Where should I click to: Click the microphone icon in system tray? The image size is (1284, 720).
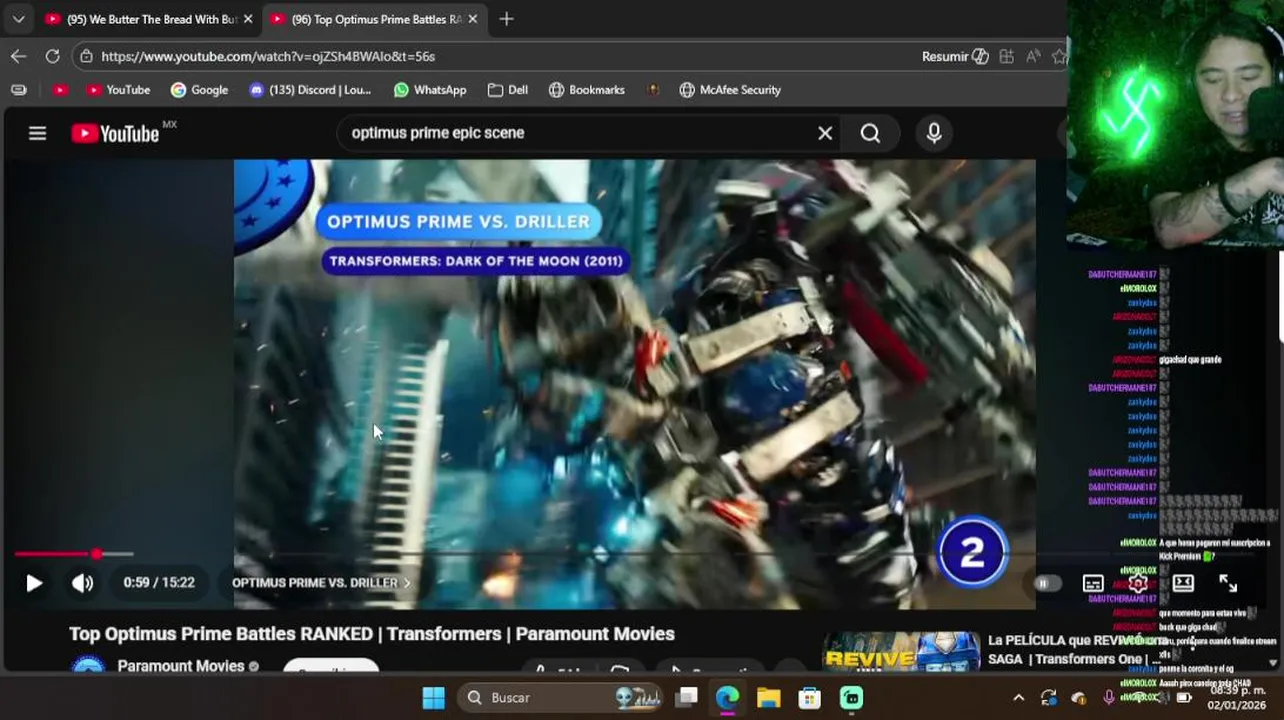click(x=1109, y=697)
